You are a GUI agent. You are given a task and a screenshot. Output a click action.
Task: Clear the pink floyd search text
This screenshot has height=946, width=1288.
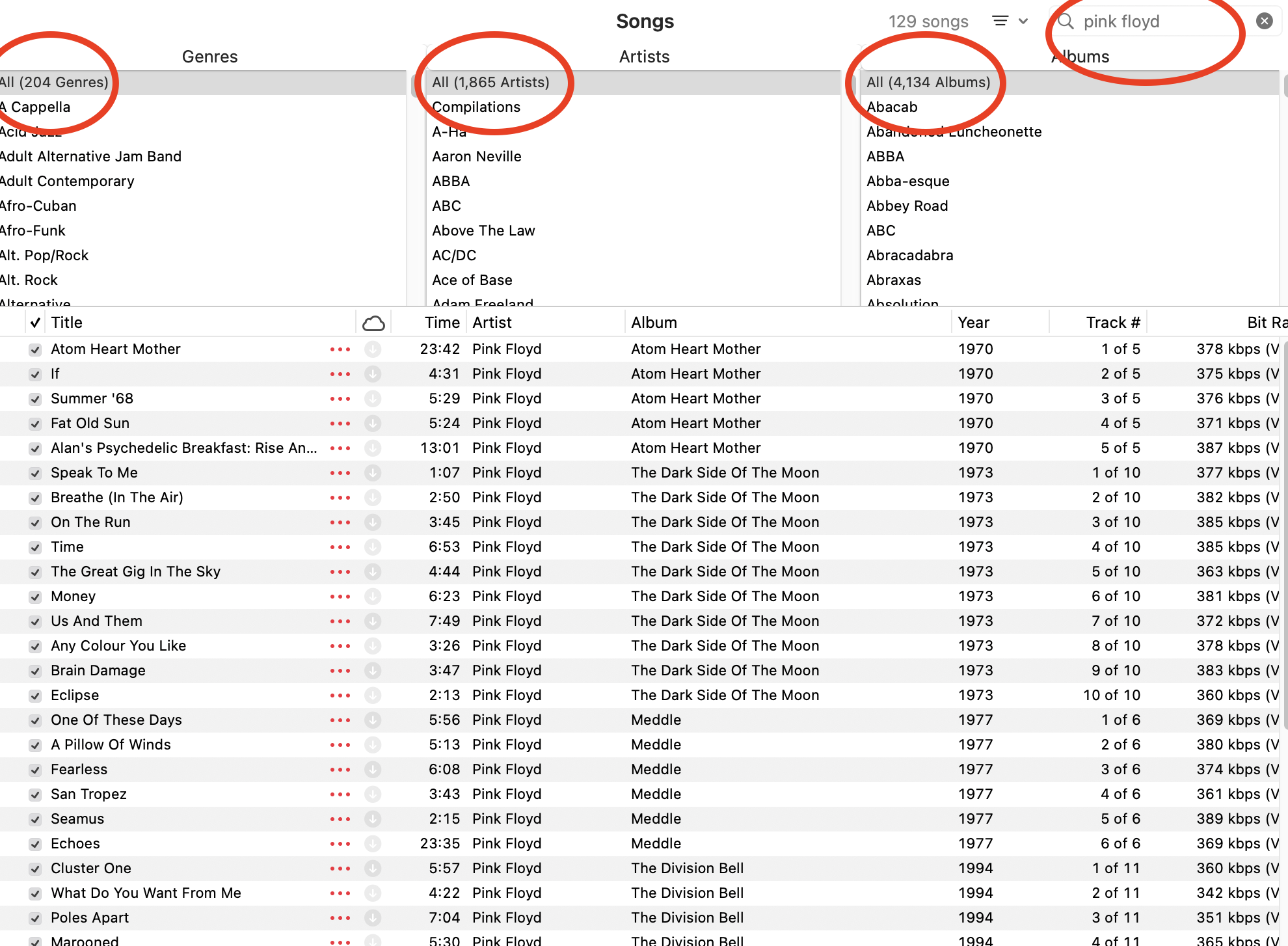tap(1264, 21)
